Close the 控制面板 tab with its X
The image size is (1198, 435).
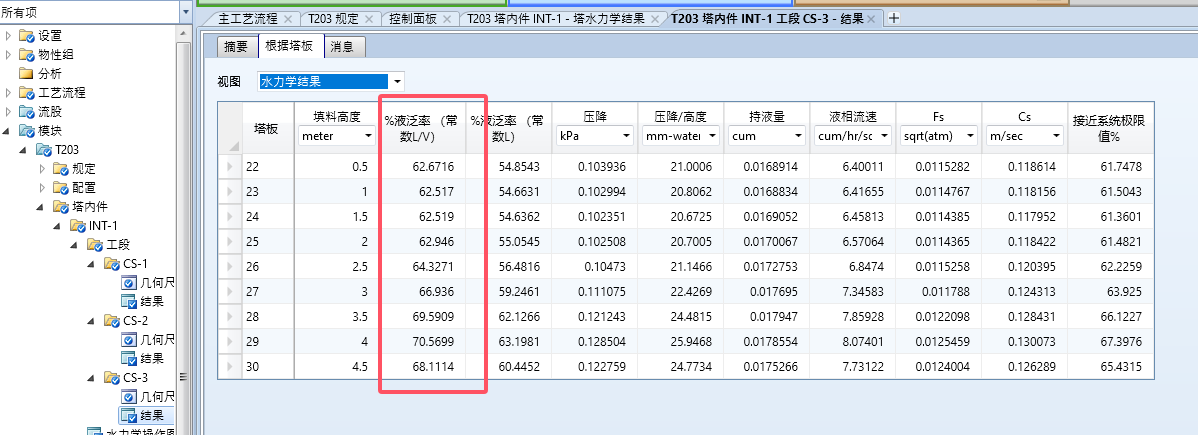tap(447, 19)
